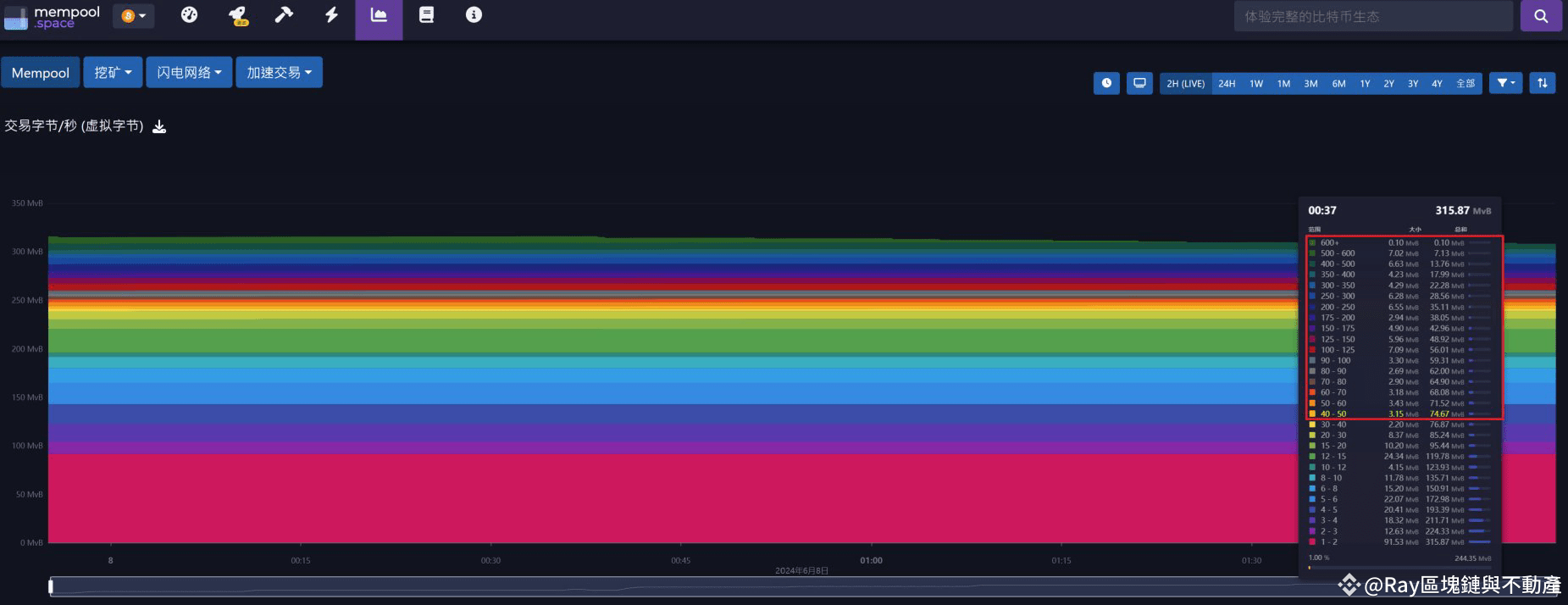Expand the 加速交易 dropdown
This screenshot has width=1568, height=605.
[279, 73]
